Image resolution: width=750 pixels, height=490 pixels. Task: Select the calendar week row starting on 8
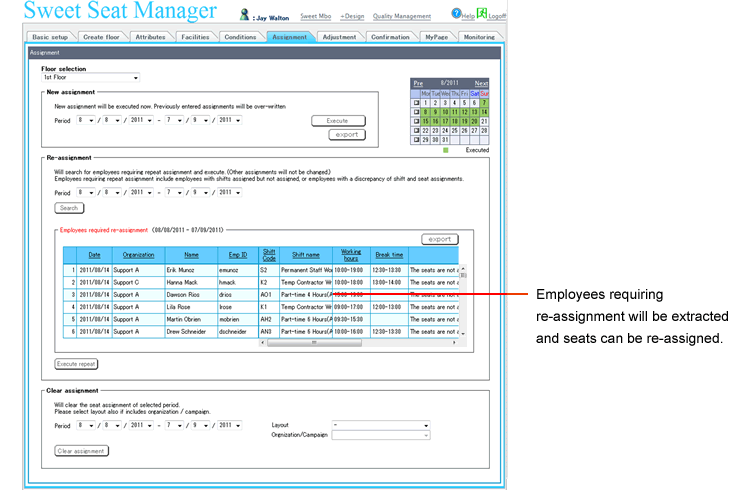point(416,112)
